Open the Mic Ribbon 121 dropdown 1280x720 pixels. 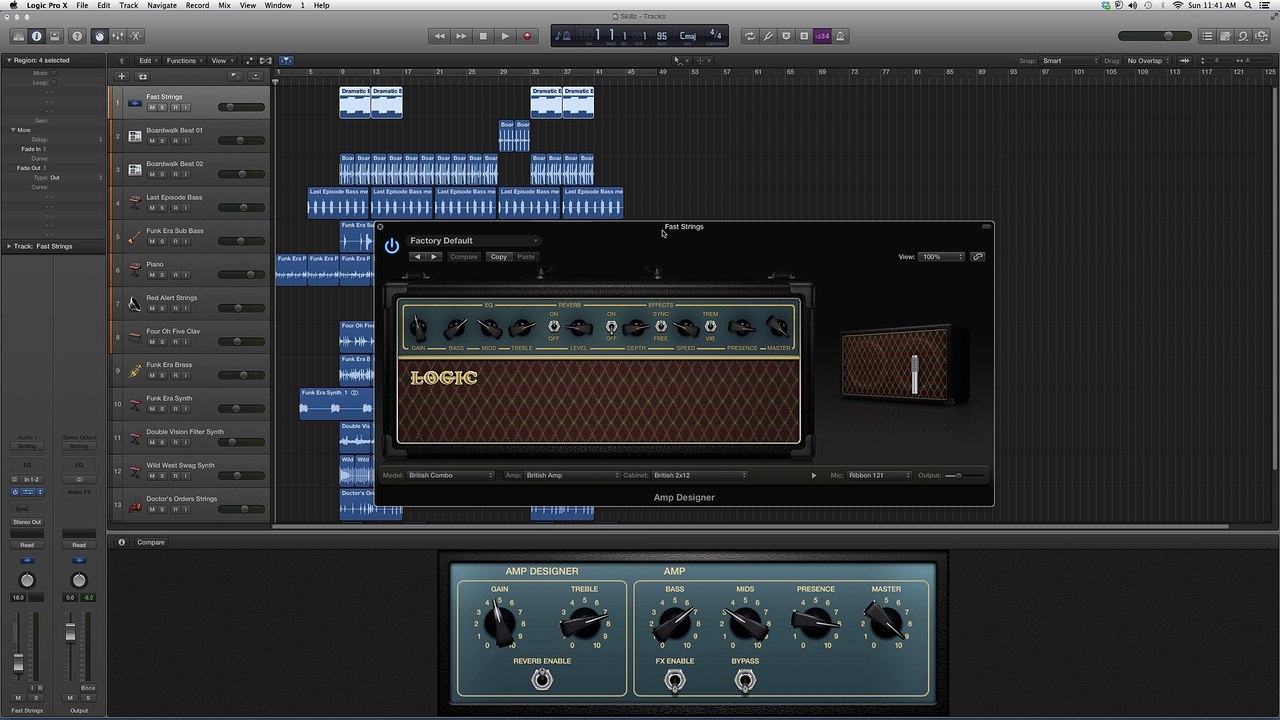pyautogui.click(x=879, y=475)
